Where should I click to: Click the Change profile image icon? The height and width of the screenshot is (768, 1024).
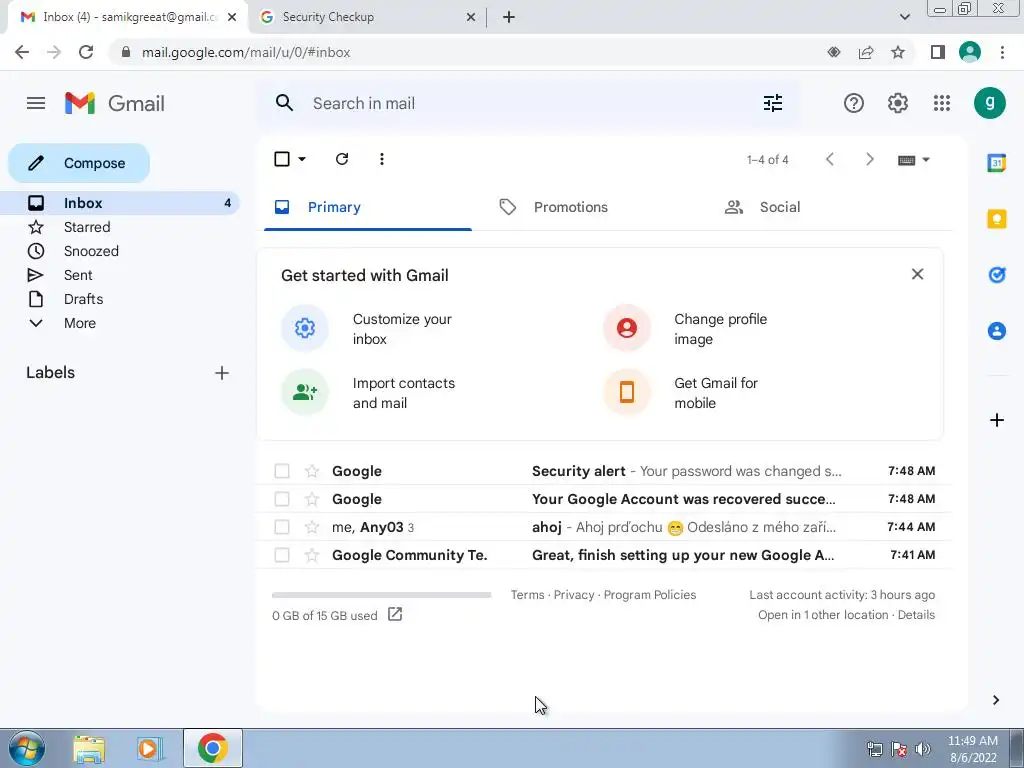coord(627,328)
